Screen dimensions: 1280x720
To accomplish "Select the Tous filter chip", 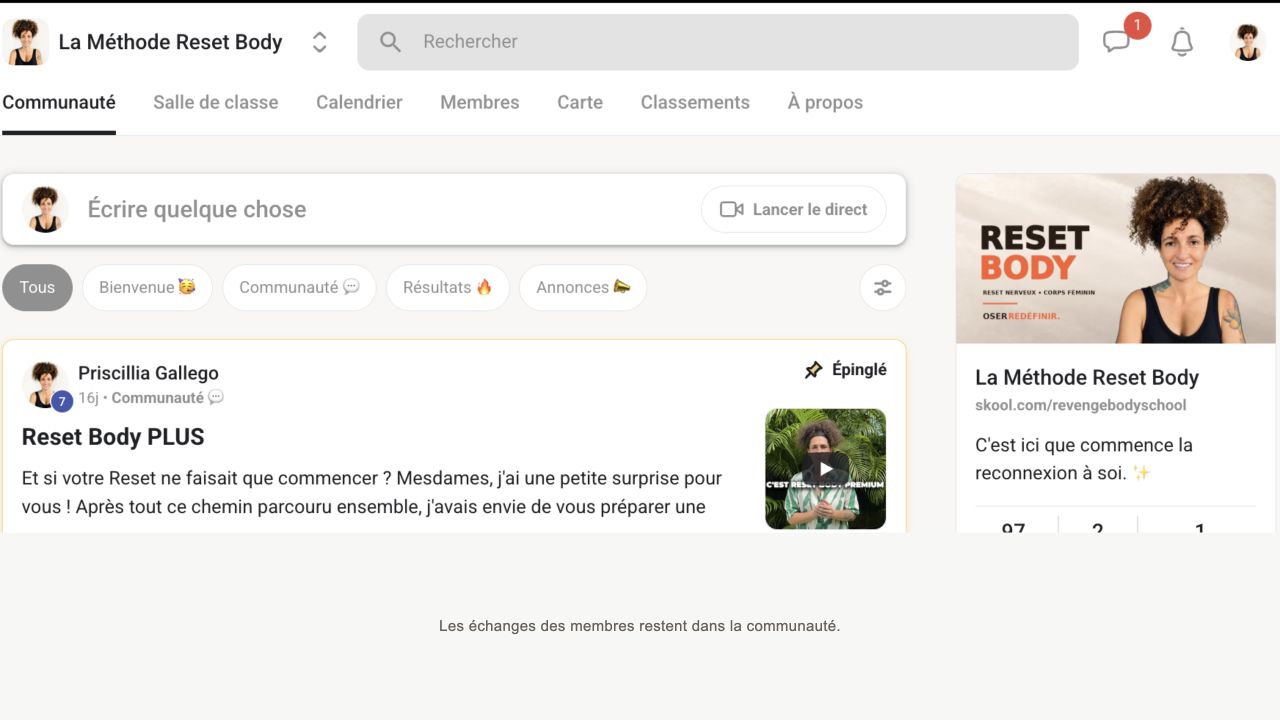I will pos(37,288).
